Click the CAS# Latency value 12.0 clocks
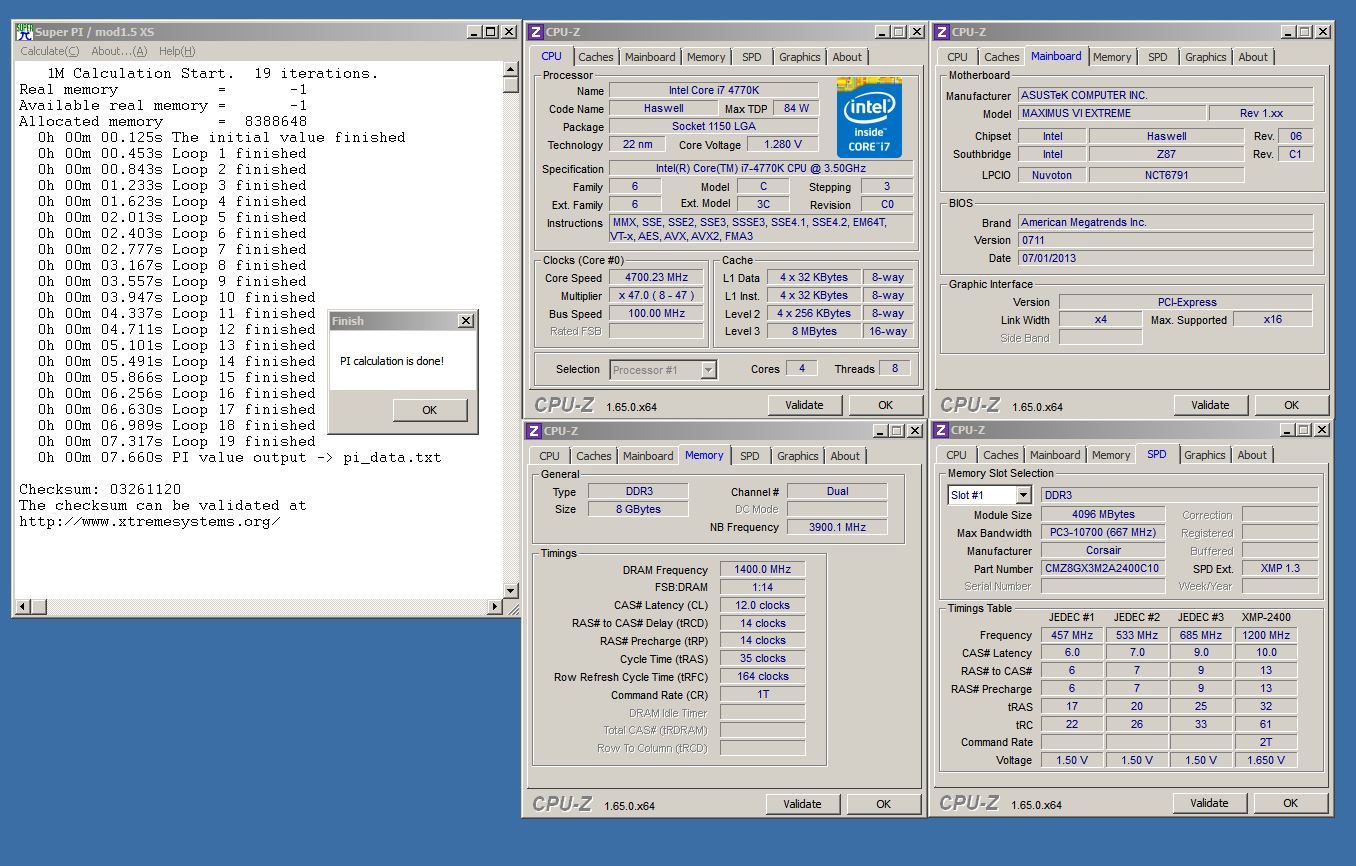1356x866 pixels. click(762, 605)
